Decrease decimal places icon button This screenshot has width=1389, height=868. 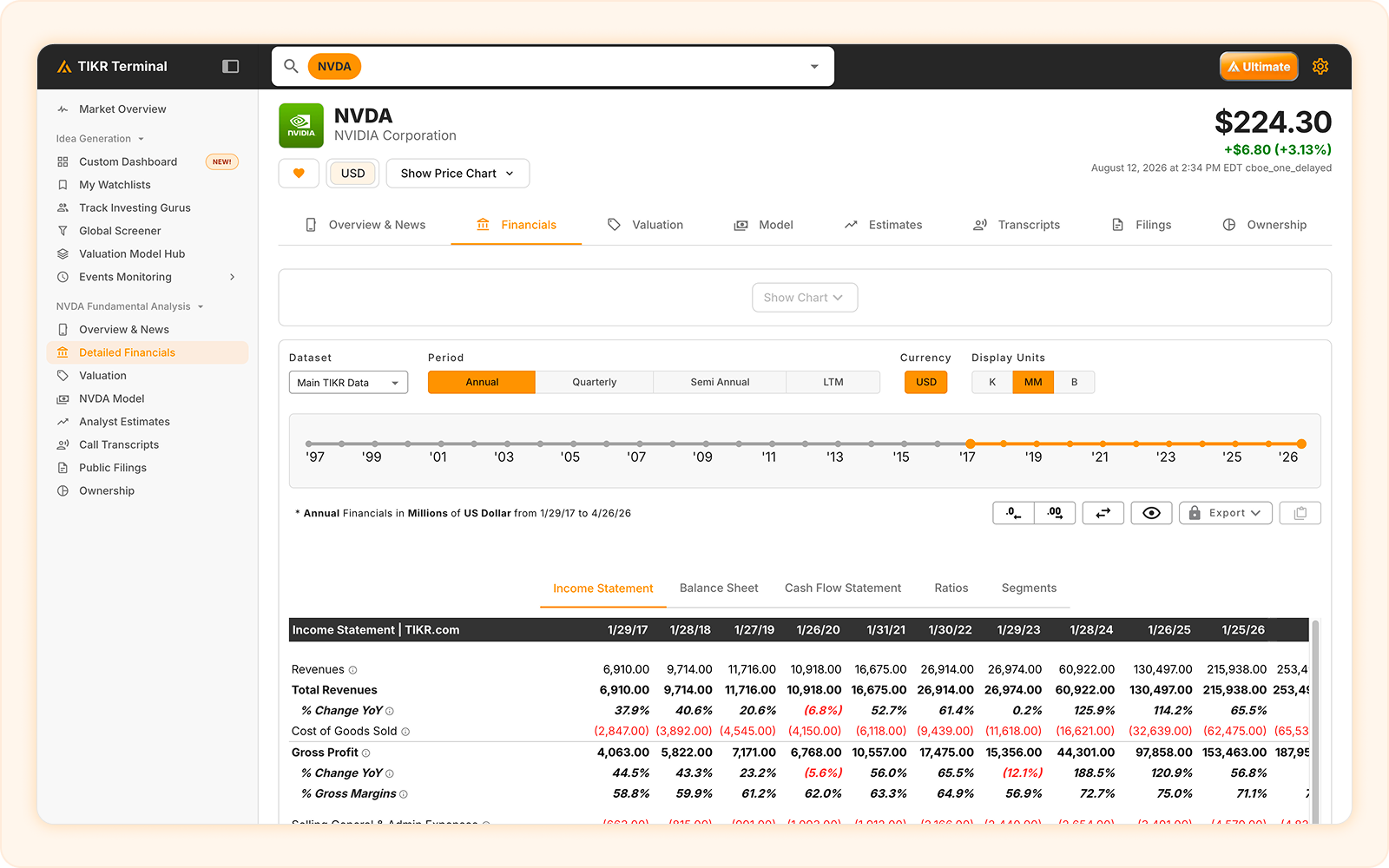click(x=1013, y=513)
